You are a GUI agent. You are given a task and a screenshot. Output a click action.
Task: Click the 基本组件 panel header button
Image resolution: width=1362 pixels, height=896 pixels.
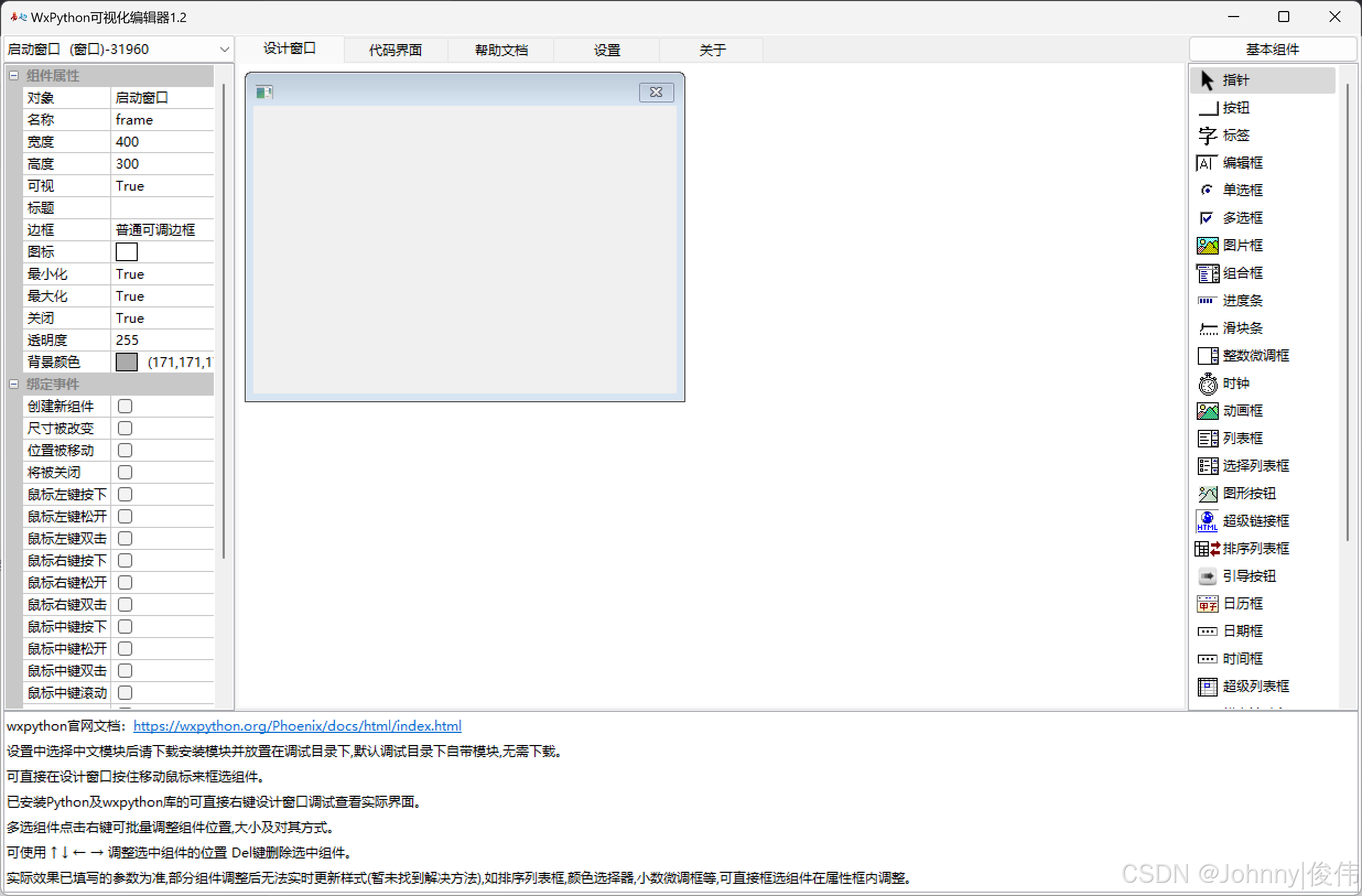coord(1272,49)
